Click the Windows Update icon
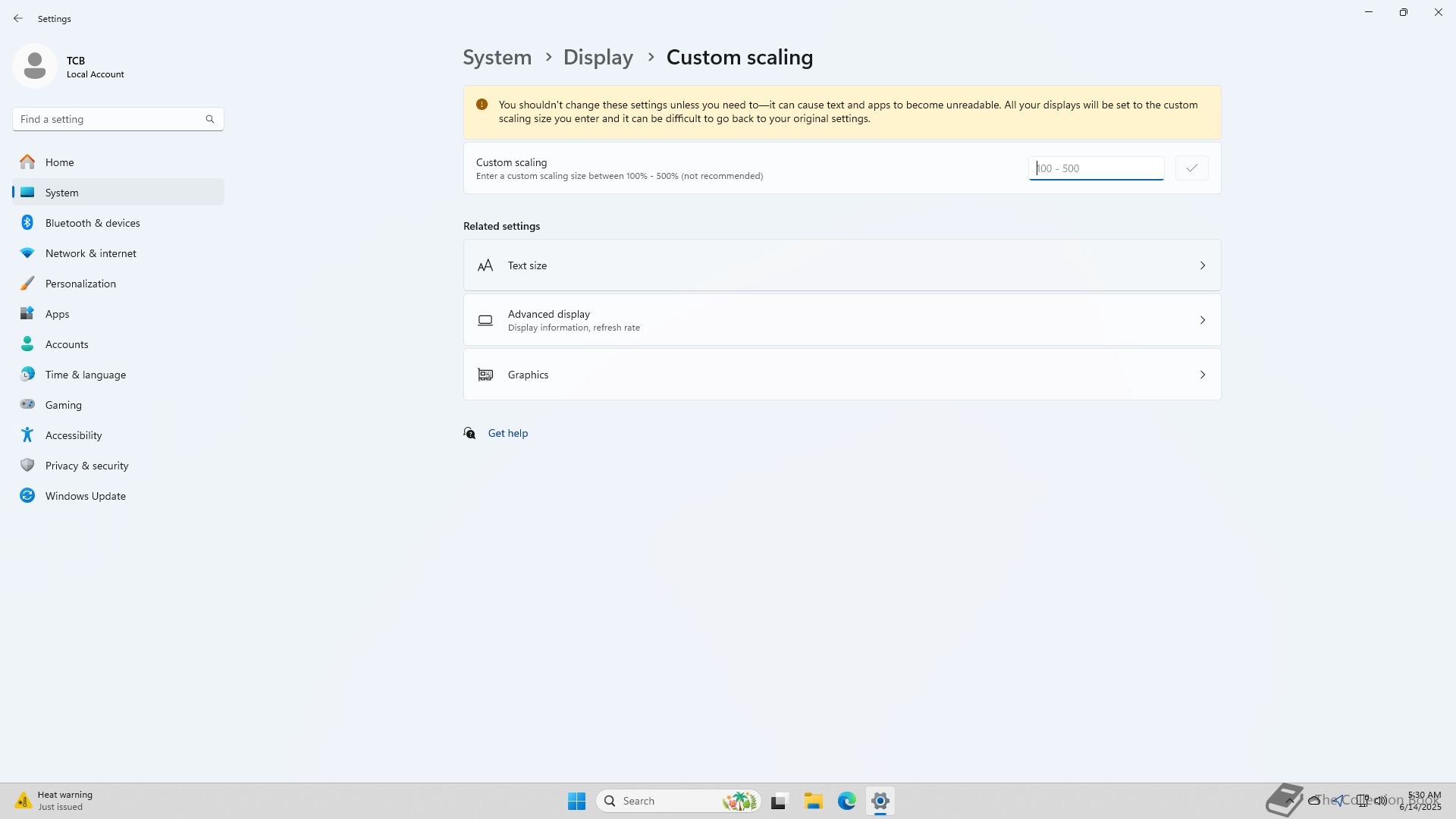 [27, 496]
